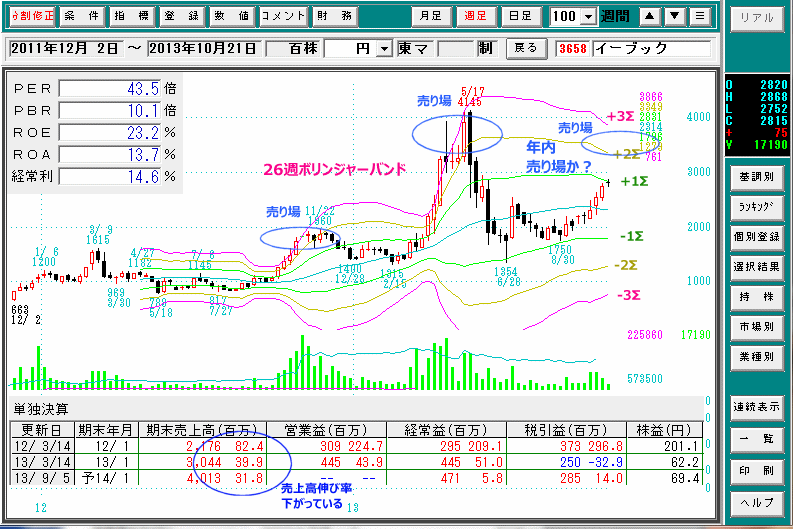This screenshot has height=529, width=793.
Task: Open the コメント button
Action: tap(283, 16)
